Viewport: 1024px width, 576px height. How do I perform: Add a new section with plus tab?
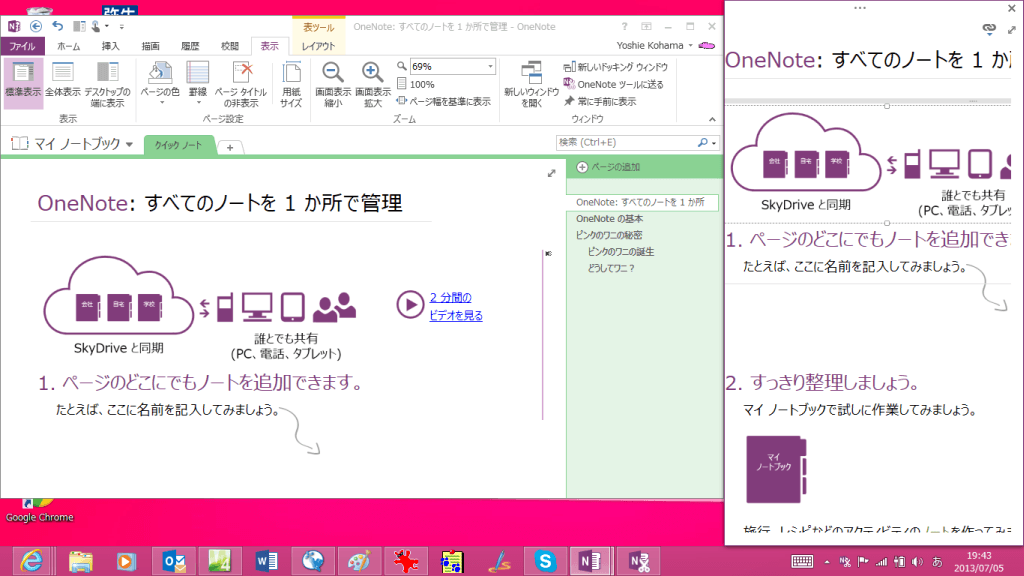(230, 148)
